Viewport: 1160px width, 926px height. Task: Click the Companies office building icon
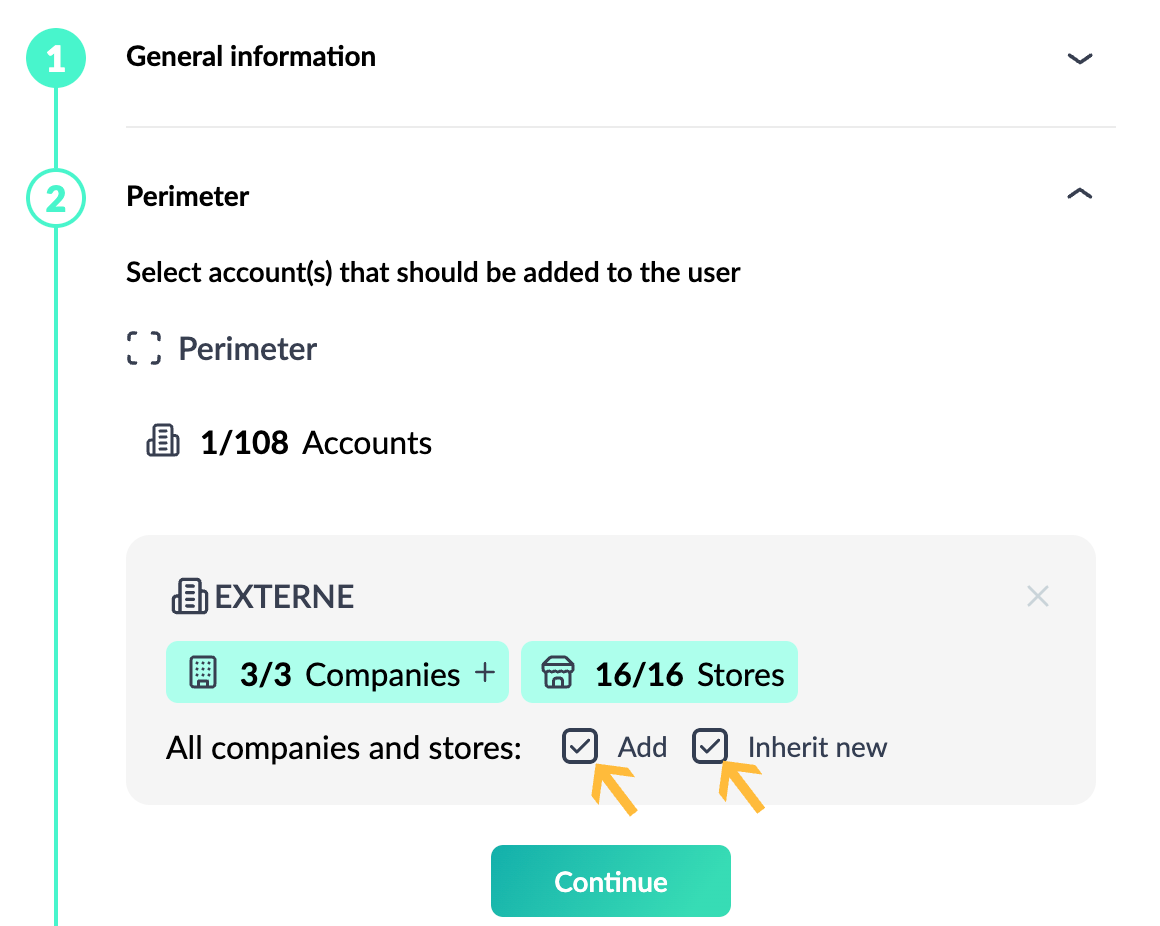[x=203, y=672]
